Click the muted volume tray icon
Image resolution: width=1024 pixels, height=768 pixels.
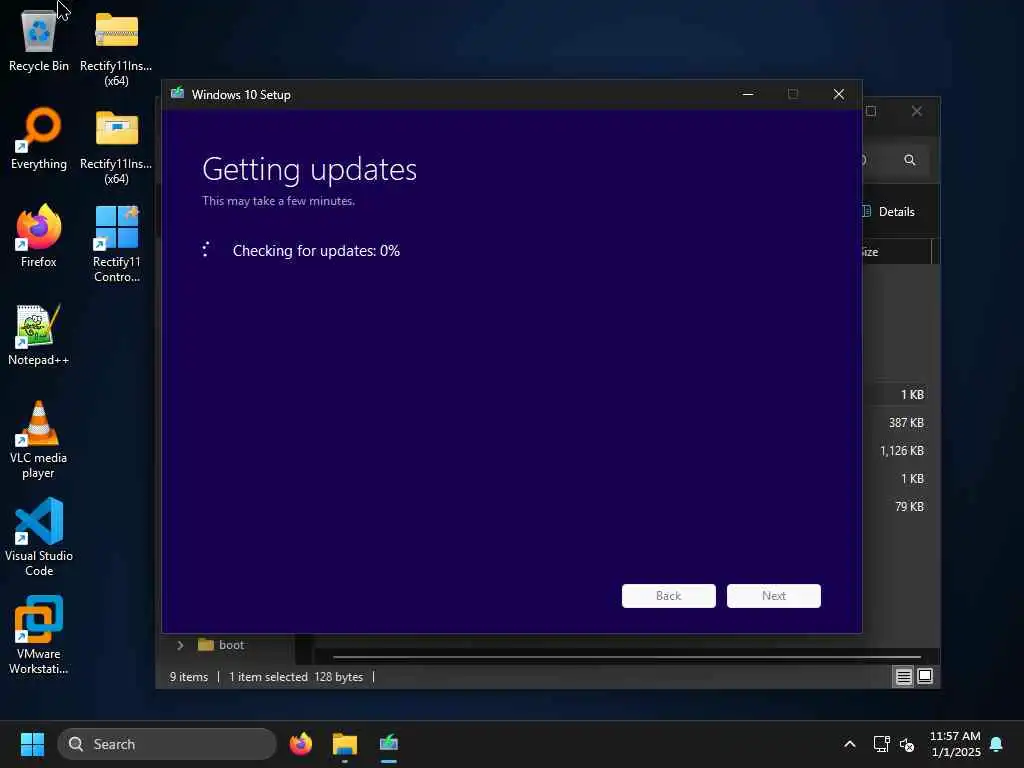906,744
